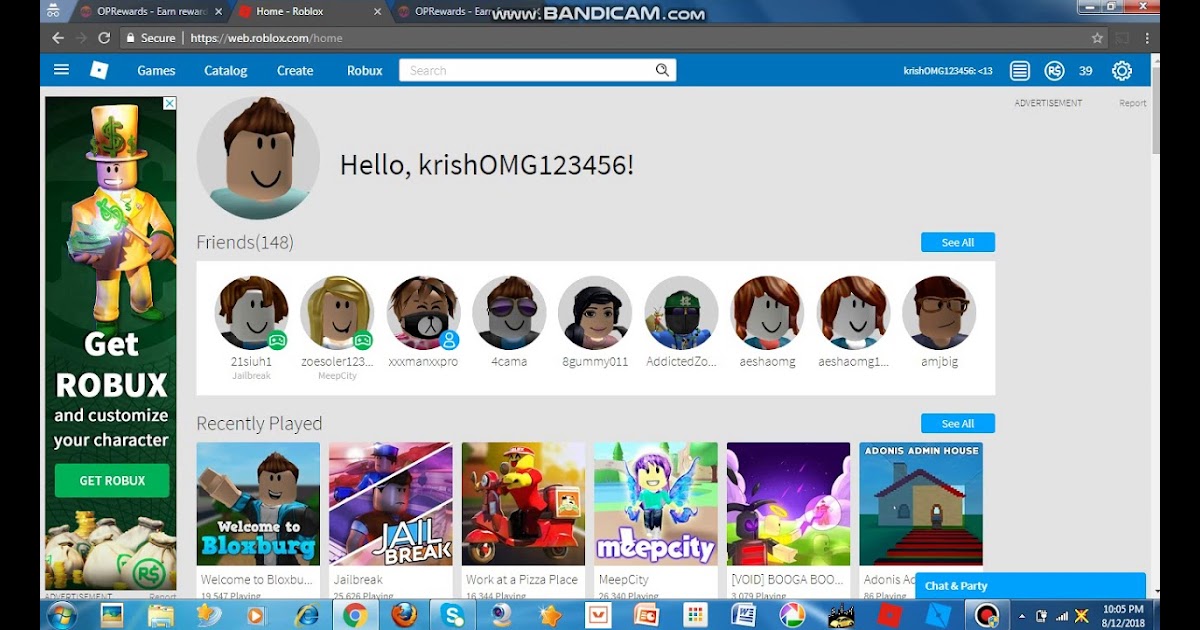
Task: Click the browser address bar URL
Action: click(x=266, y=38)
